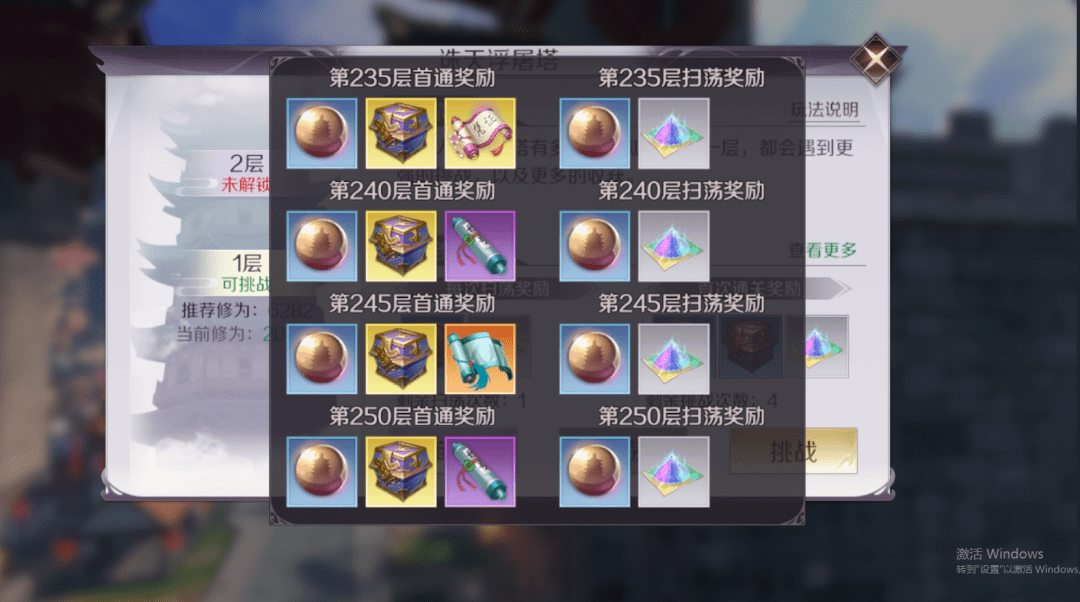
Task: Close the tower window with X button
Action: click(x=875, y=59)
